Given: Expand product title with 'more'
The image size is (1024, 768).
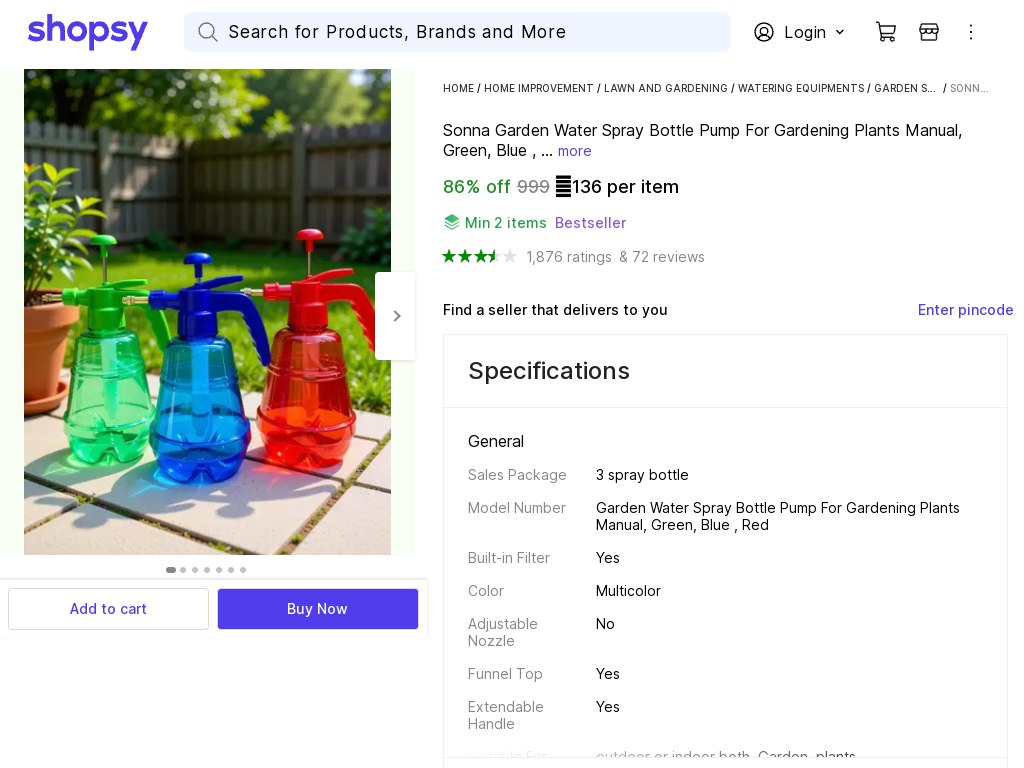Looking at the screenshot, I should pos(575,151).
